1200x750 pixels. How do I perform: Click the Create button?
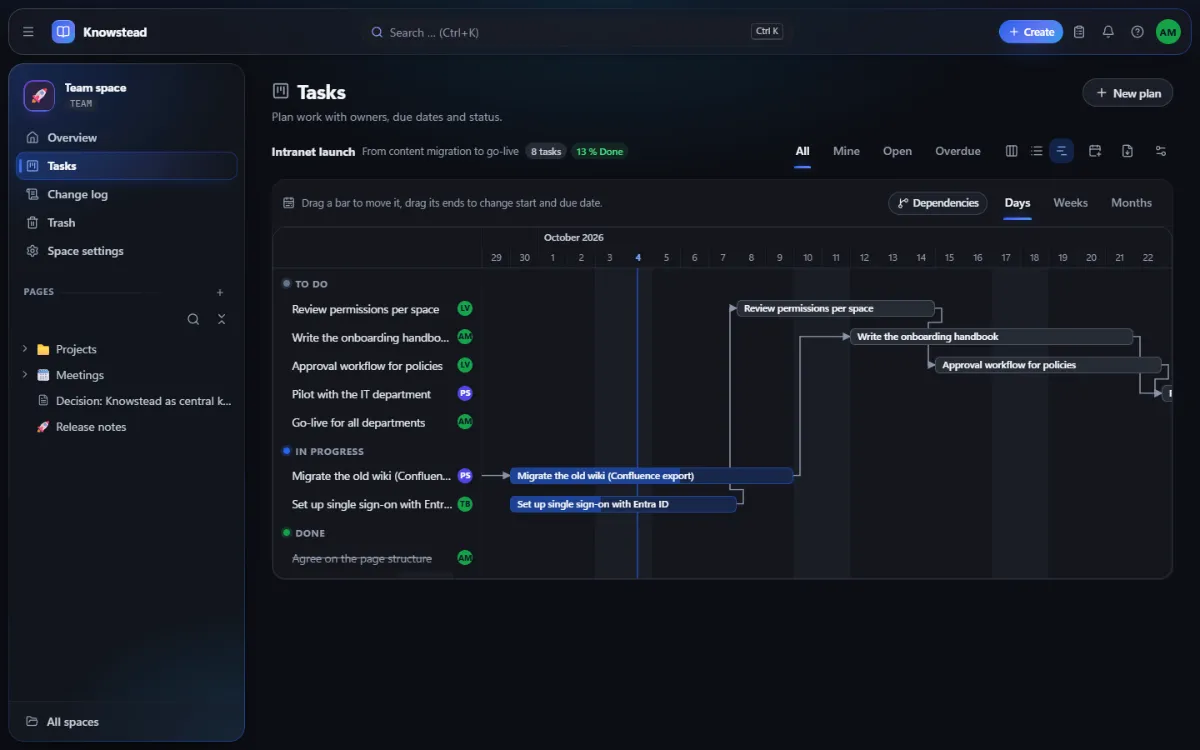[x=1031, y=32]
